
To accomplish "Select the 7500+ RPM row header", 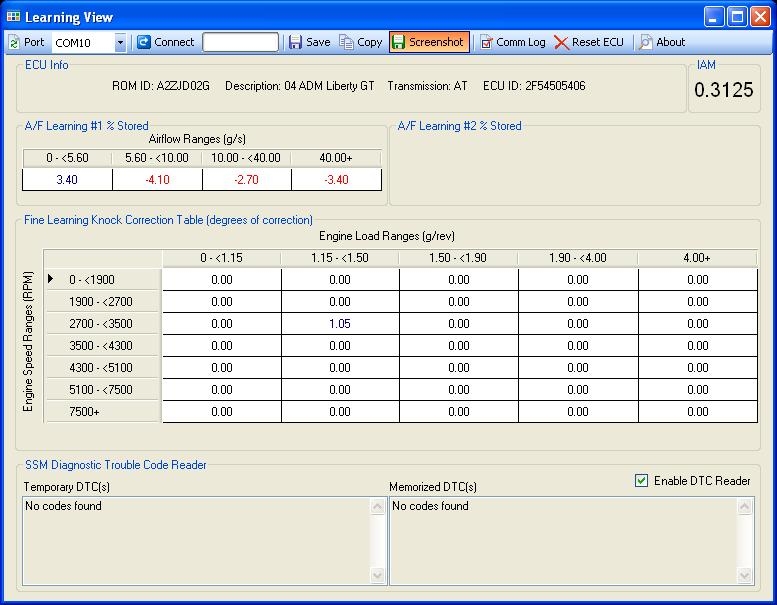I will [x=103, y=411].
